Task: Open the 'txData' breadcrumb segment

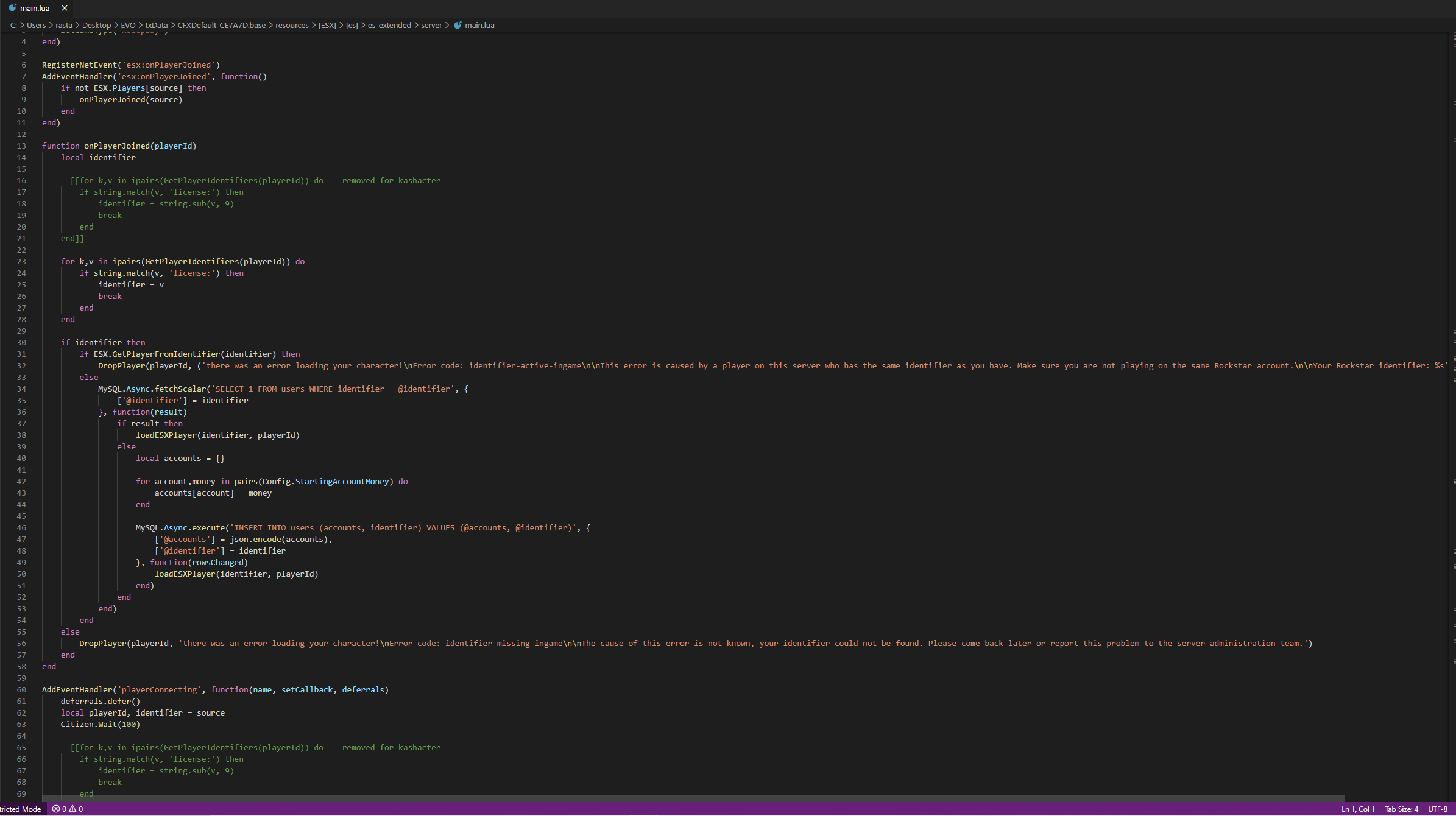Action: click(x=157, y=25)
